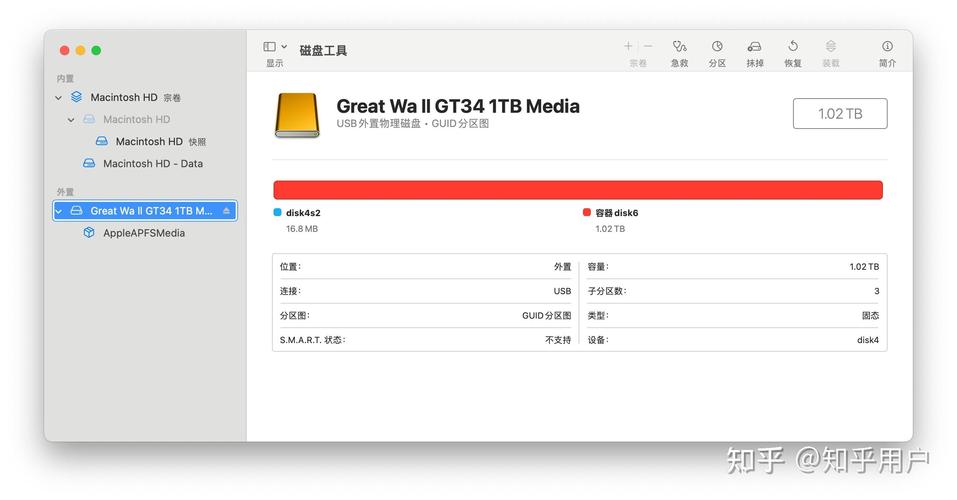957x500 pixels.
Task: Toggle the sidebar layout icon
Action: (269, 46)
